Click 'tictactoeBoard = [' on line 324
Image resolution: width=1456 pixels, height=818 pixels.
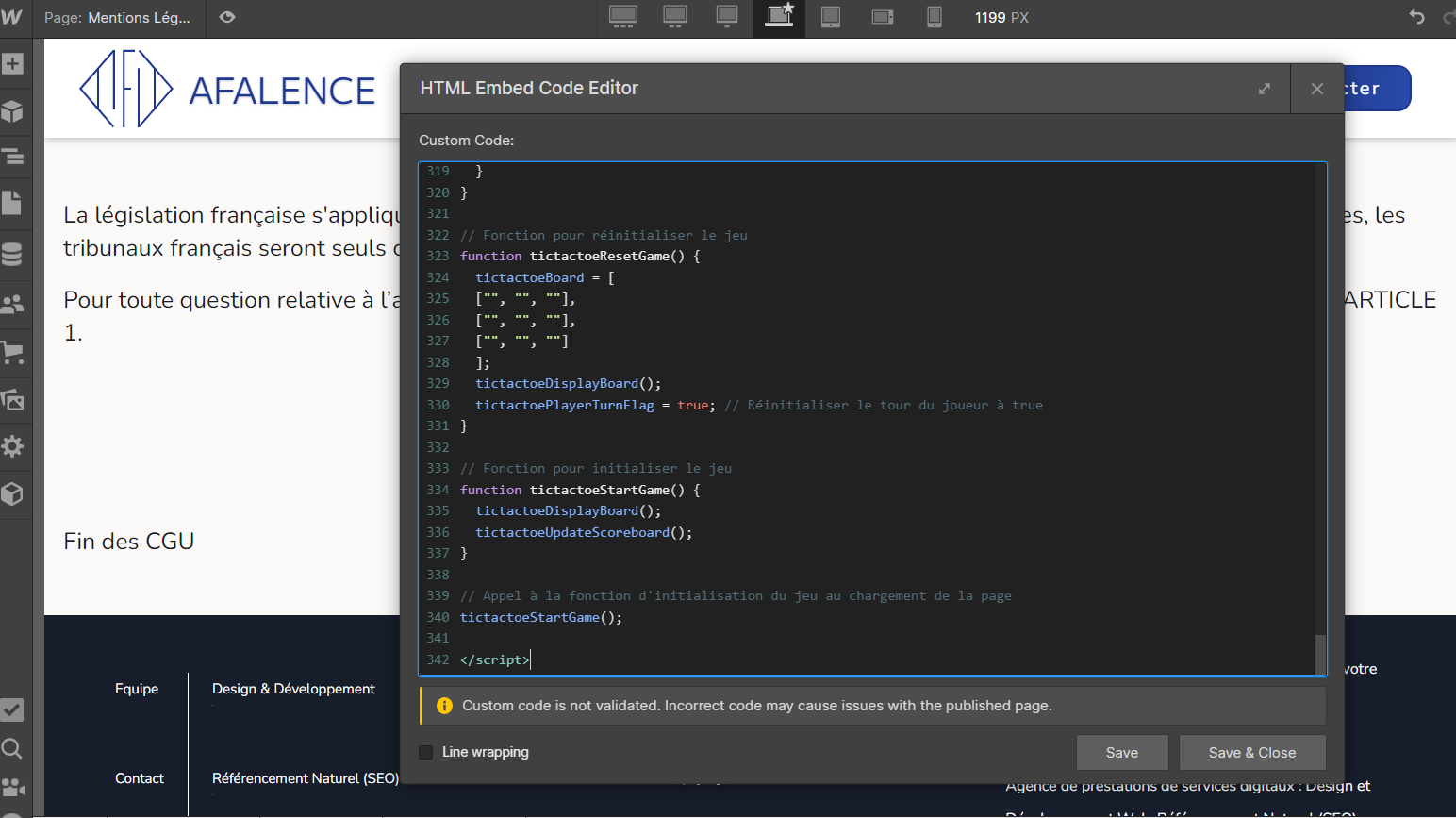pos(545,277)
